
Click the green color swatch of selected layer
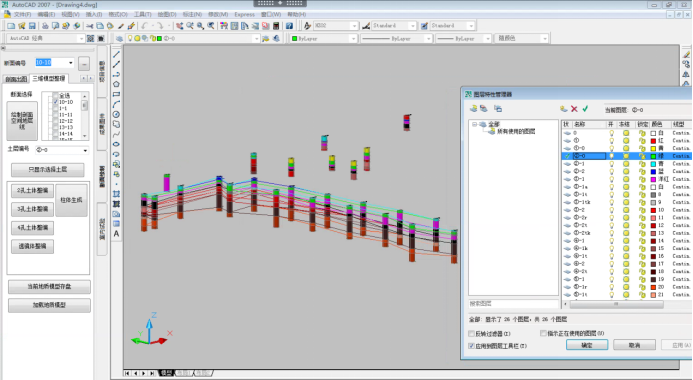[653, 156]
